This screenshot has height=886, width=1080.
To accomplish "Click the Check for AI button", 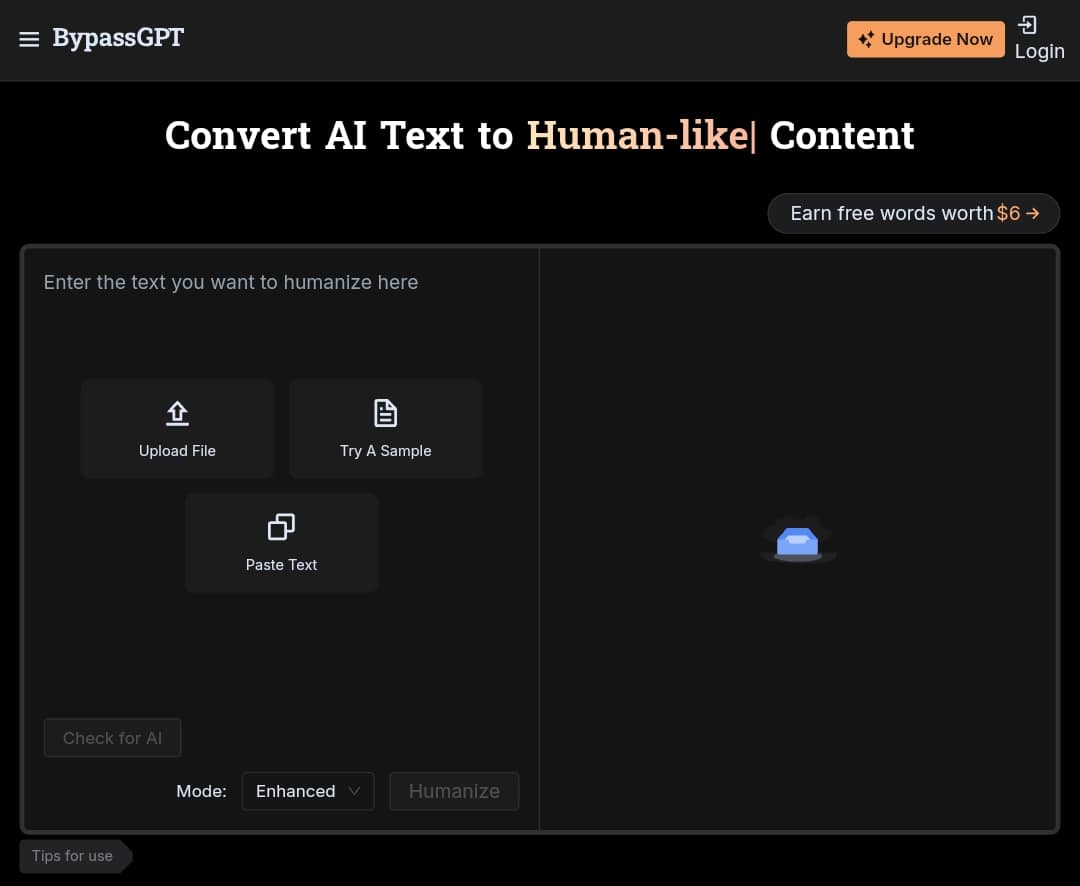I will click(112, 738).
